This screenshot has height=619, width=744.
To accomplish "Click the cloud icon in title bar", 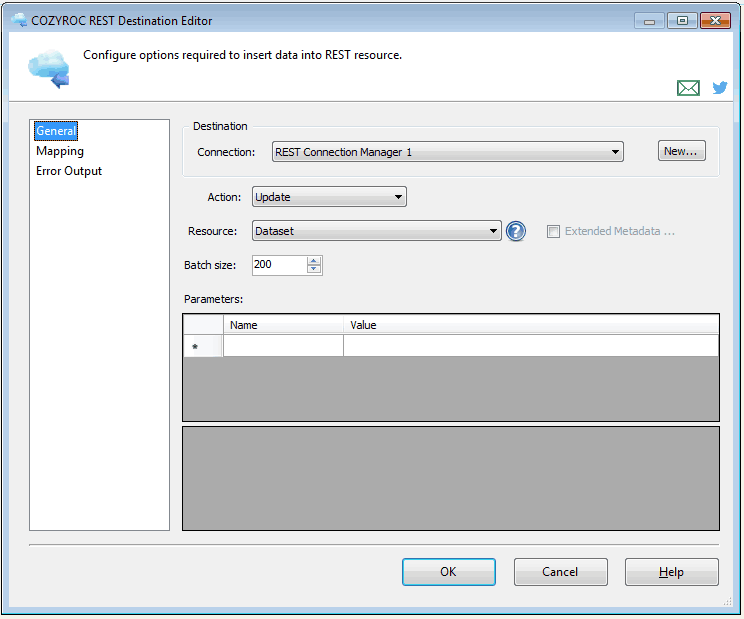I will click(19, 20).
